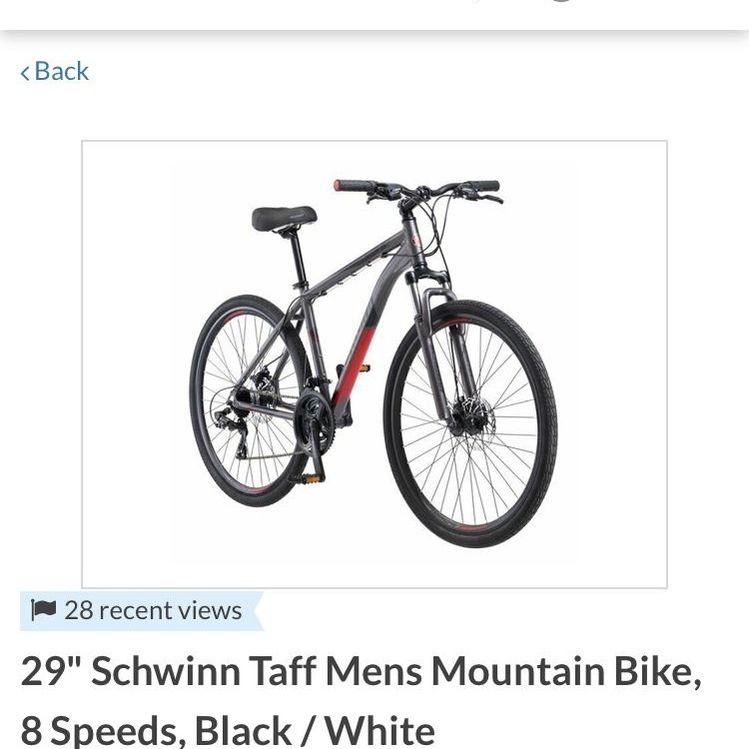Click the red stripe on the bike frame

355,363
